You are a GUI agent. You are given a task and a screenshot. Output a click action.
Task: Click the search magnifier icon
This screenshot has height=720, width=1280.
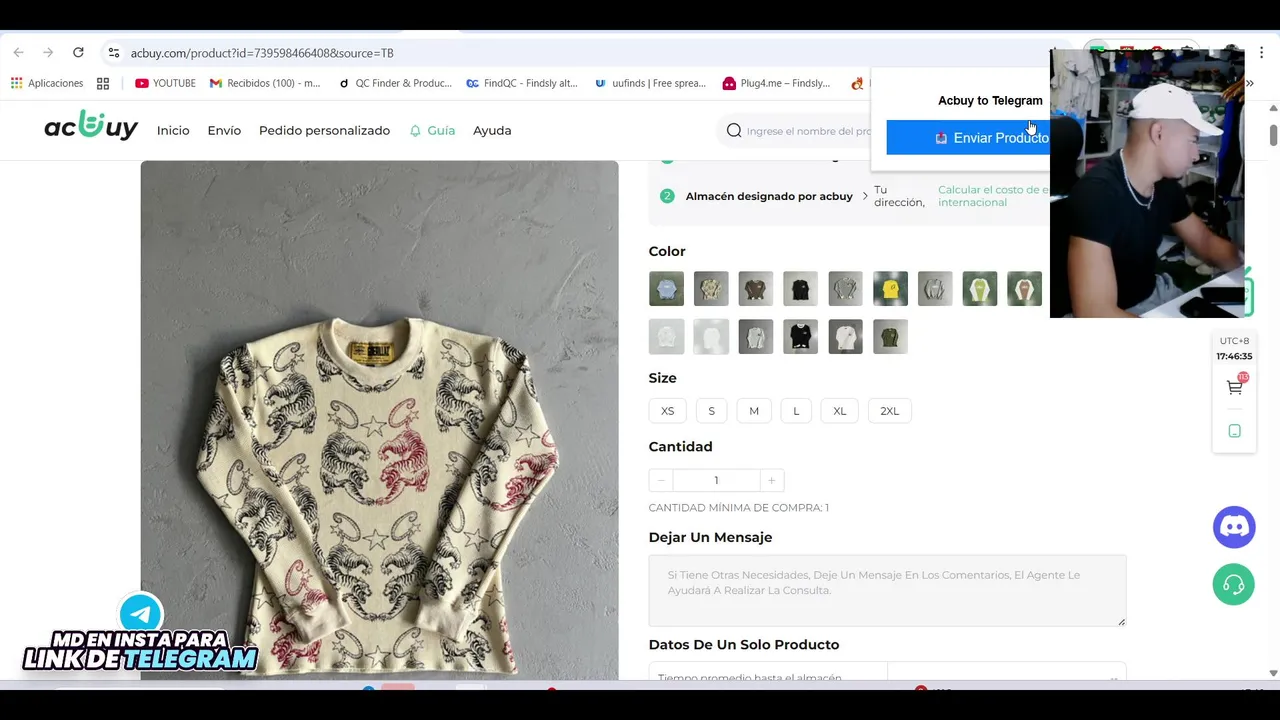(x=734, y=131)
